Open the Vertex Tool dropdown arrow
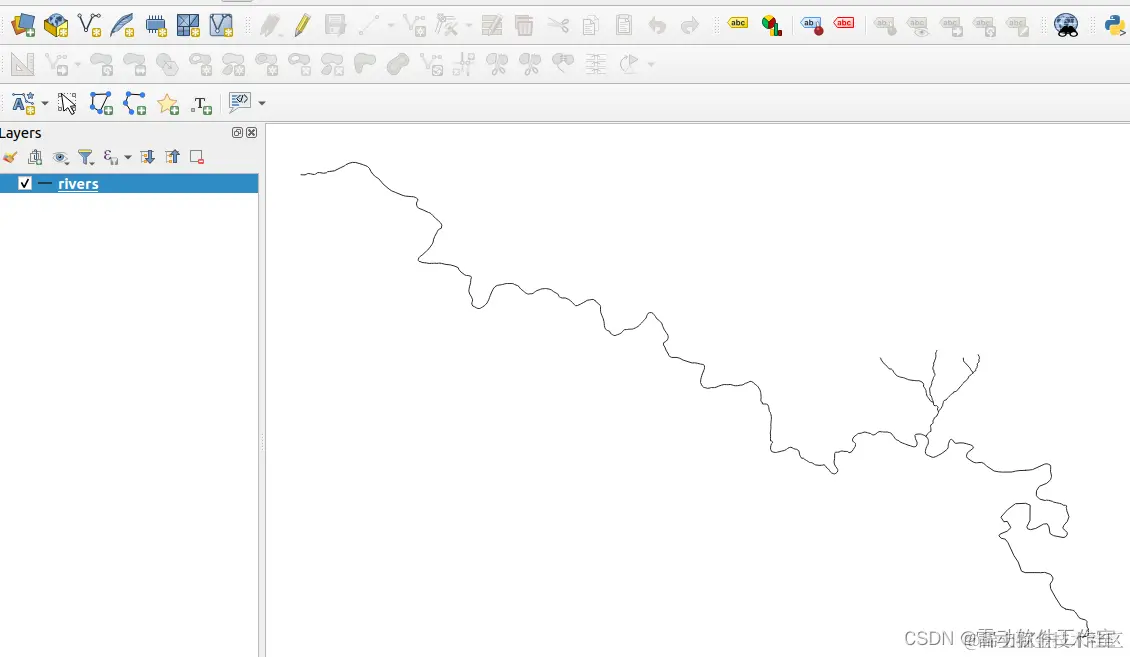The image size is (1130, 657). 468,25
